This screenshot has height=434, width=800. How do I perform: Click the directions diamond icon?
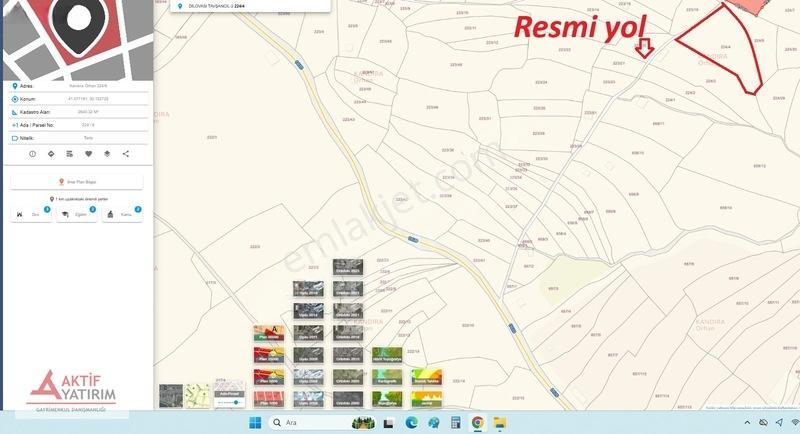point(51,154)
